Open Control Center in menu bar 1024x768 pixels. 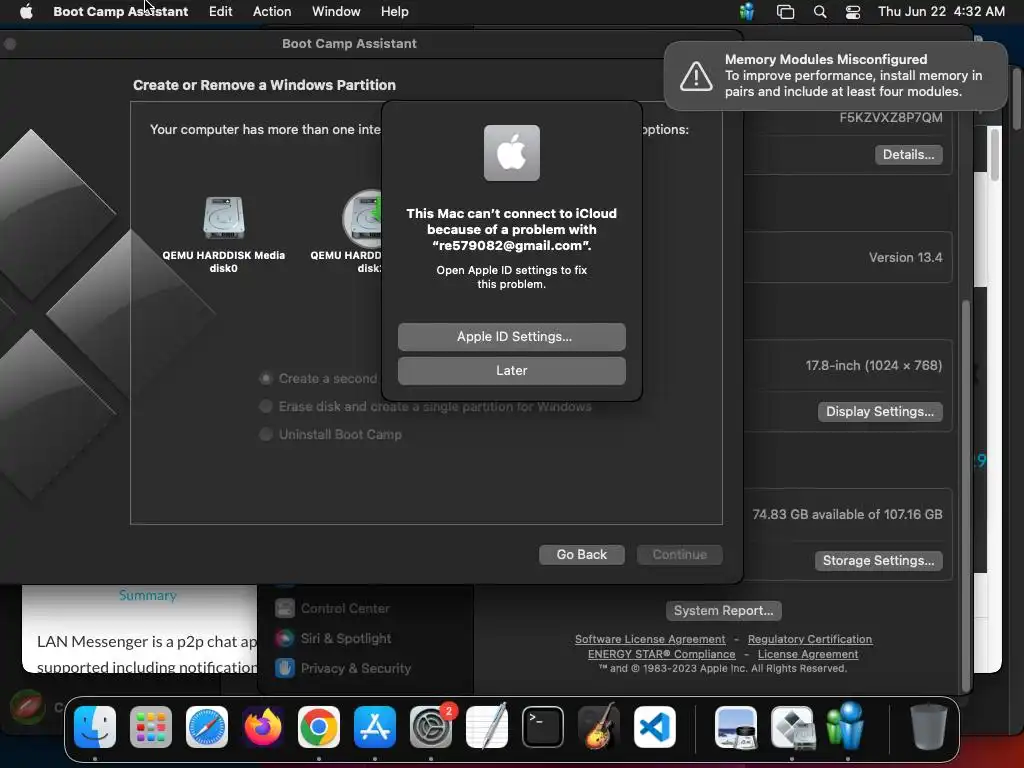[x=853, y=11]
